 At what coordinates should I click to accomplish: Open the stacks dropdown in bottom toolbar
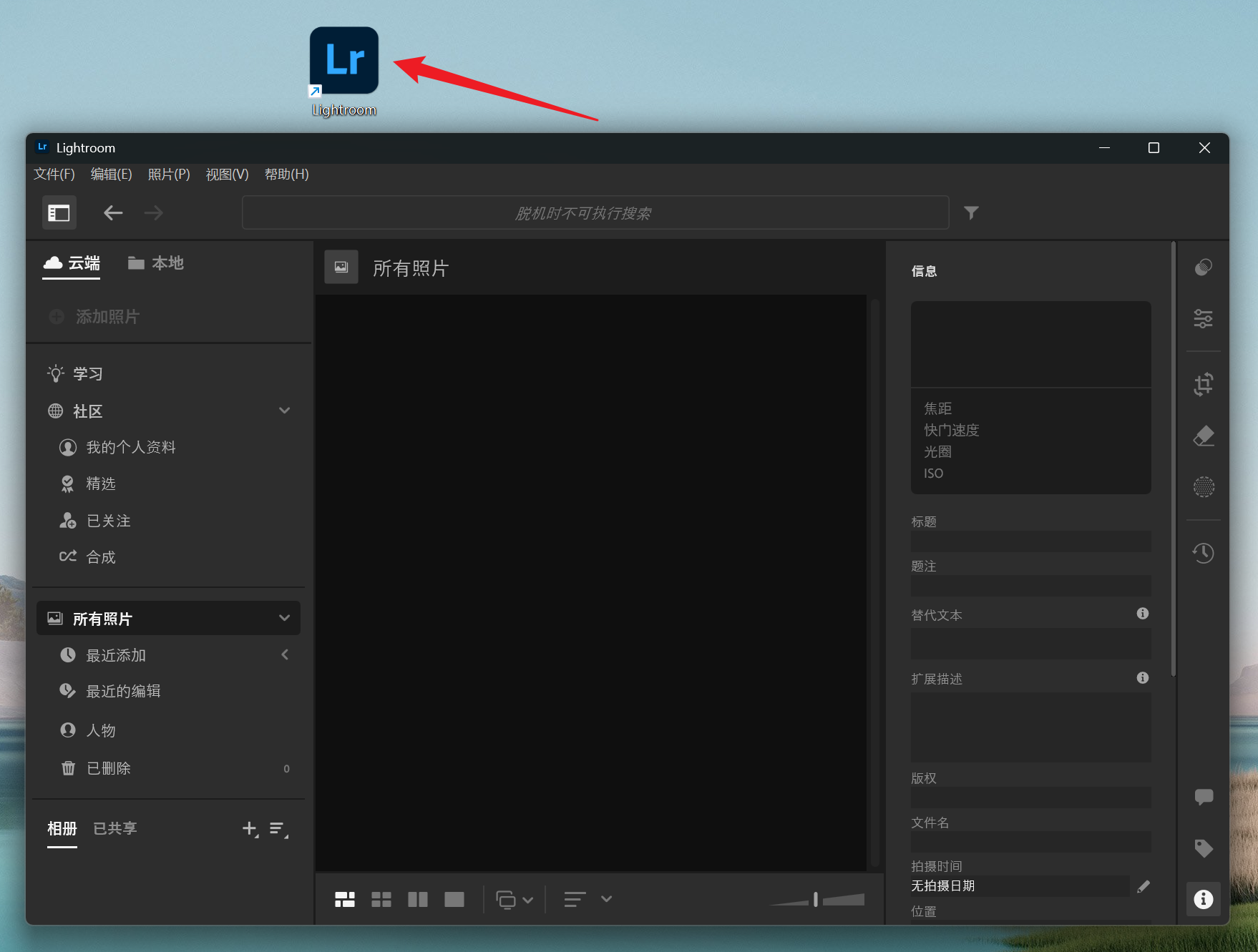pos(515,899)
